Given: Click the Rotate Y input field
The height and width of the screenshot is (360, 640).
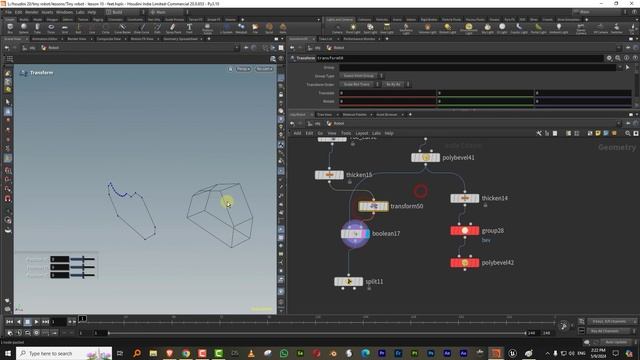Looking at the screenshot, I should [x=485, y=101].
